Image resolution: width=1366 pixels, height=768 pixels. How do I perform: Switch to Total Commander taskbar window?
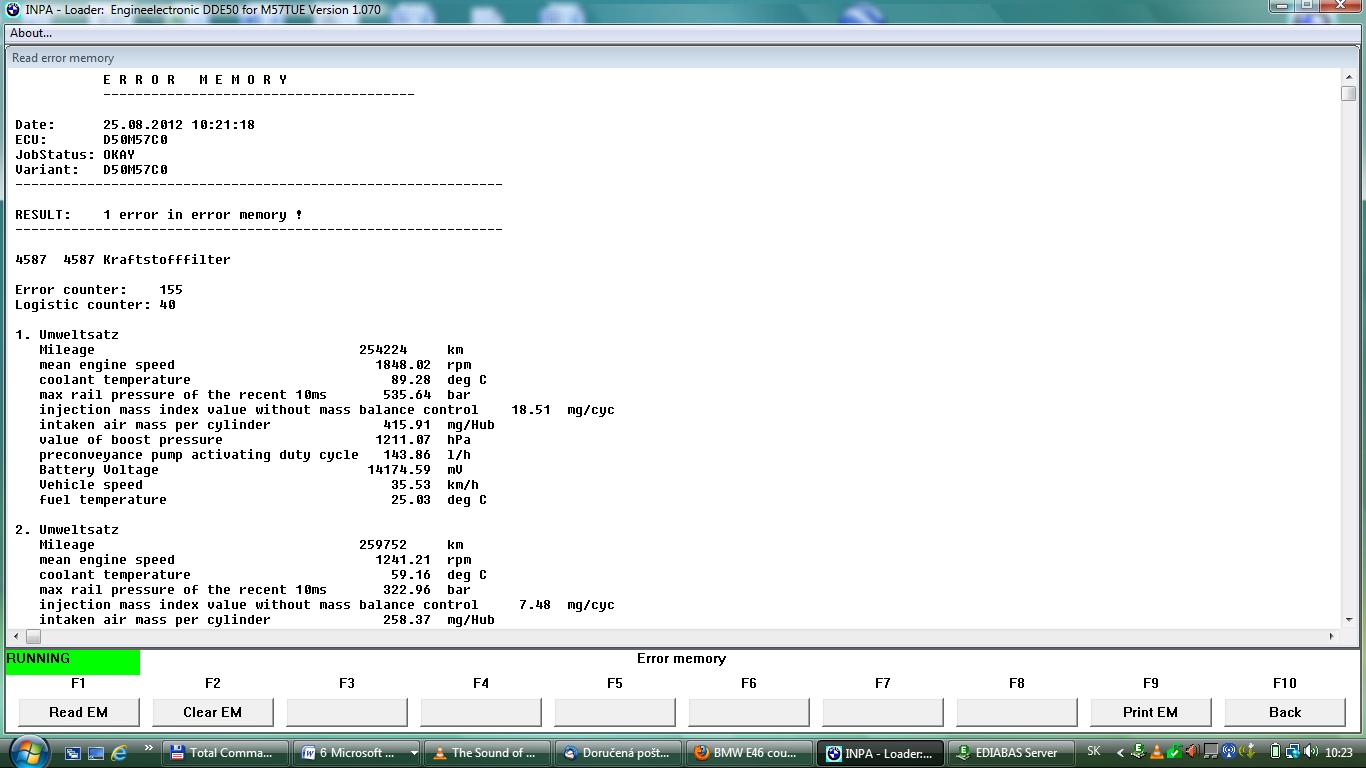(225, 753)
